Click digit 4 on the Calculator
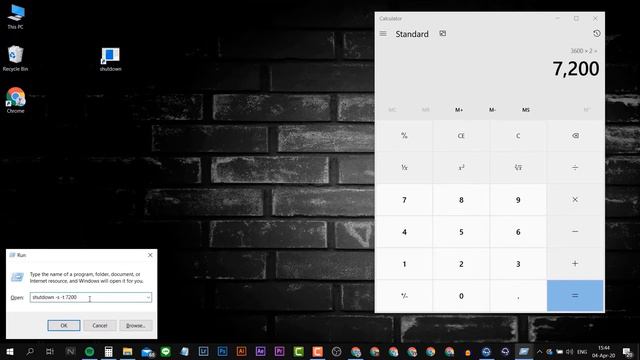The image size is (640, 360). pyautogui.click(x=404, y=232)
